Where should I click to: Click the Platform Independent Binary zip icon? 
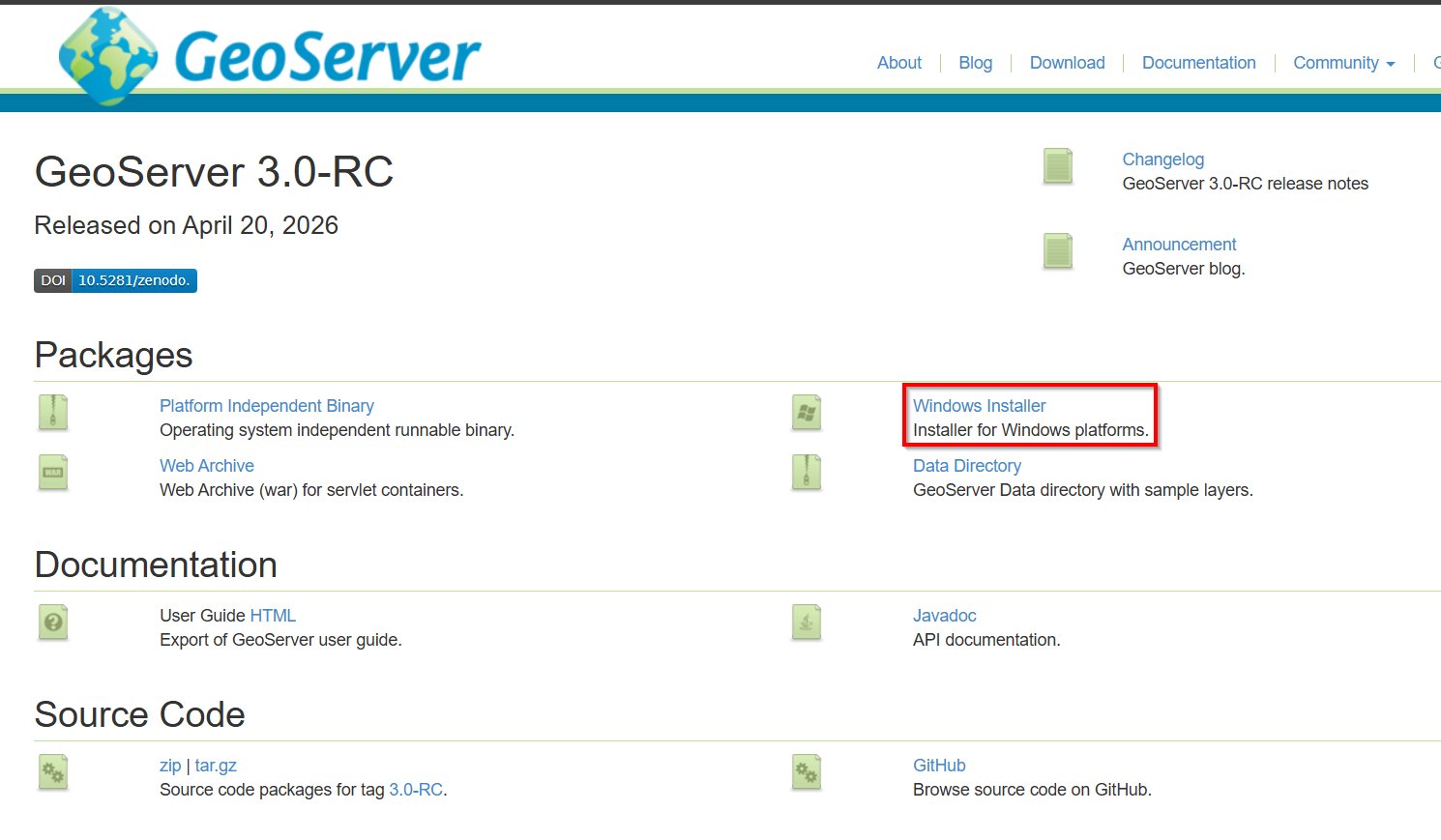coord(53,413)
